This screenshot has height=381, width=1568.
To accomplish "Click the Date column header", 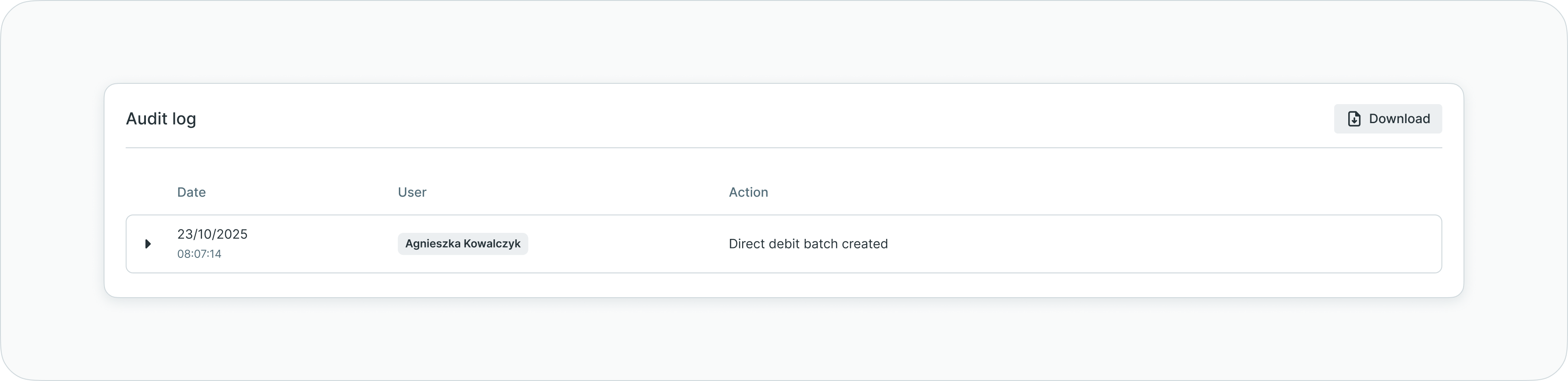I will (x=191, y=192).
